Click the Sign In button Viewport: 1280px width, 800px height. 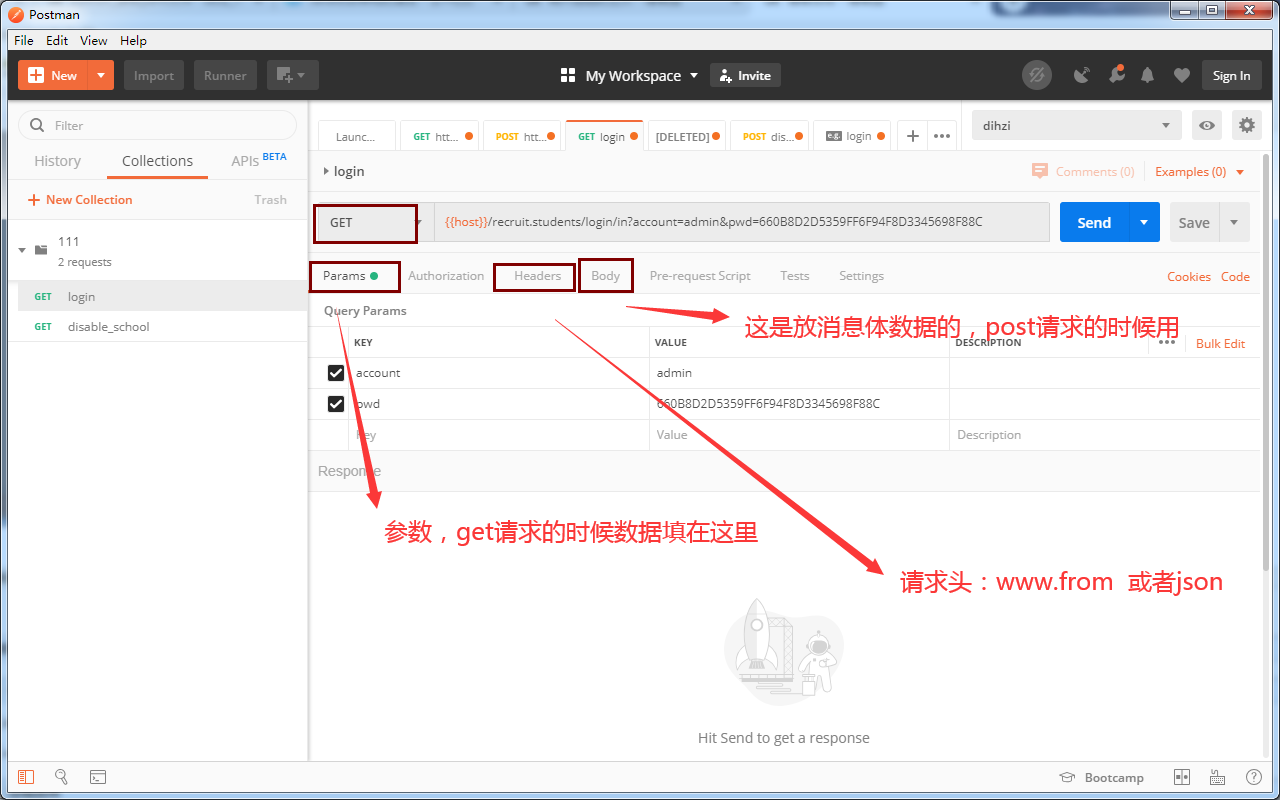[x=1231, y=75]
